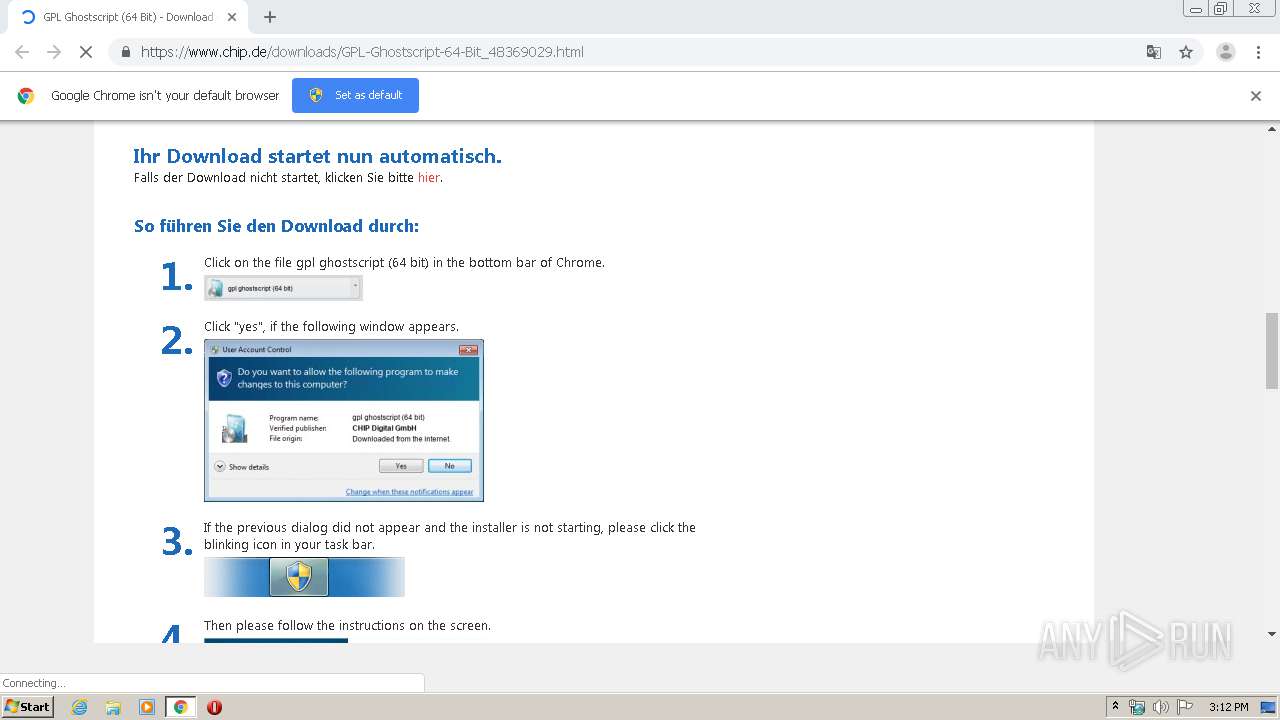
Task: Click the Google Chrome logo in infobar
Action: point(26,96)
